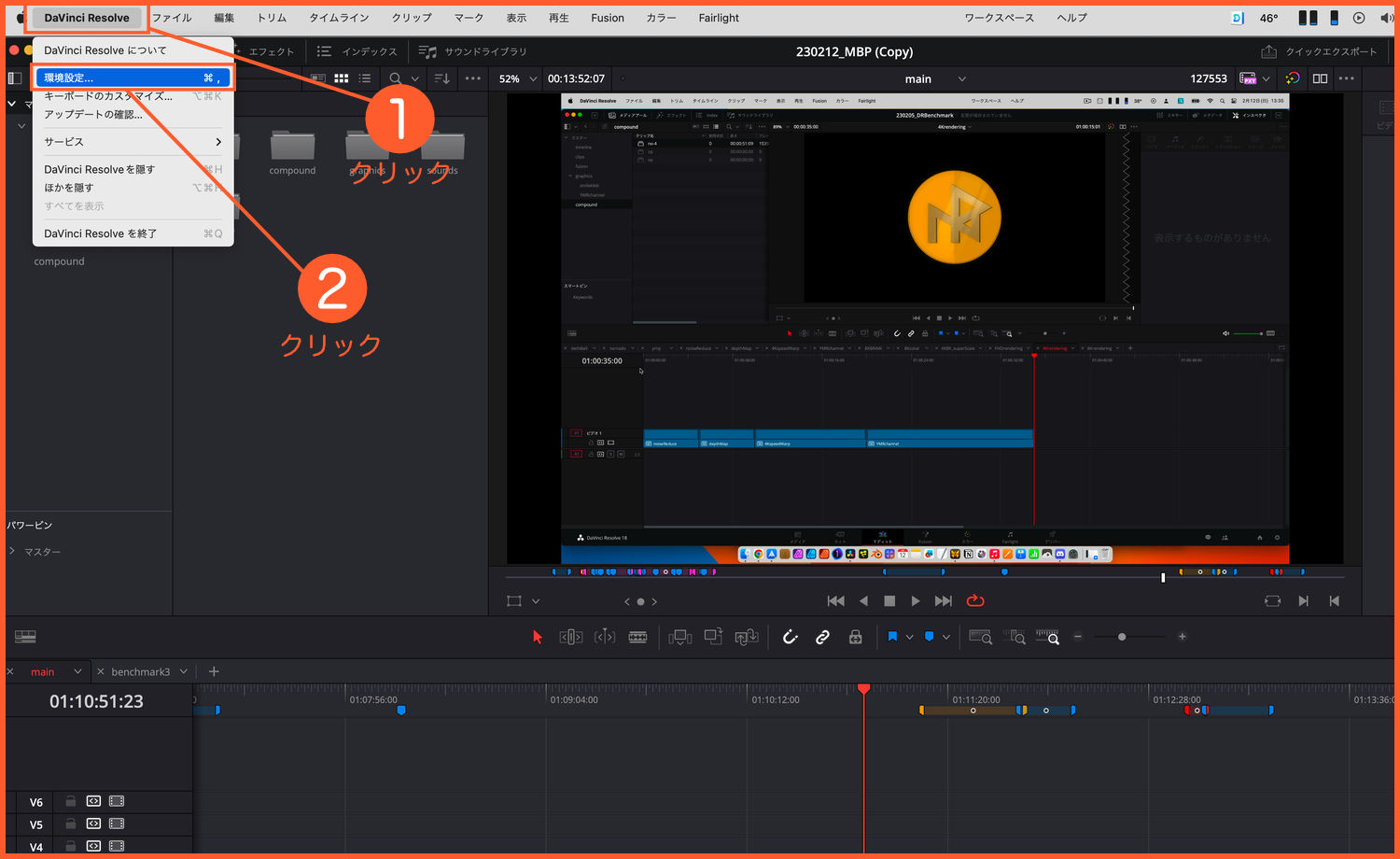Click the timeline zoom in plus button
This screenshot has height=859, width=1400.
tap(1182, 637)
